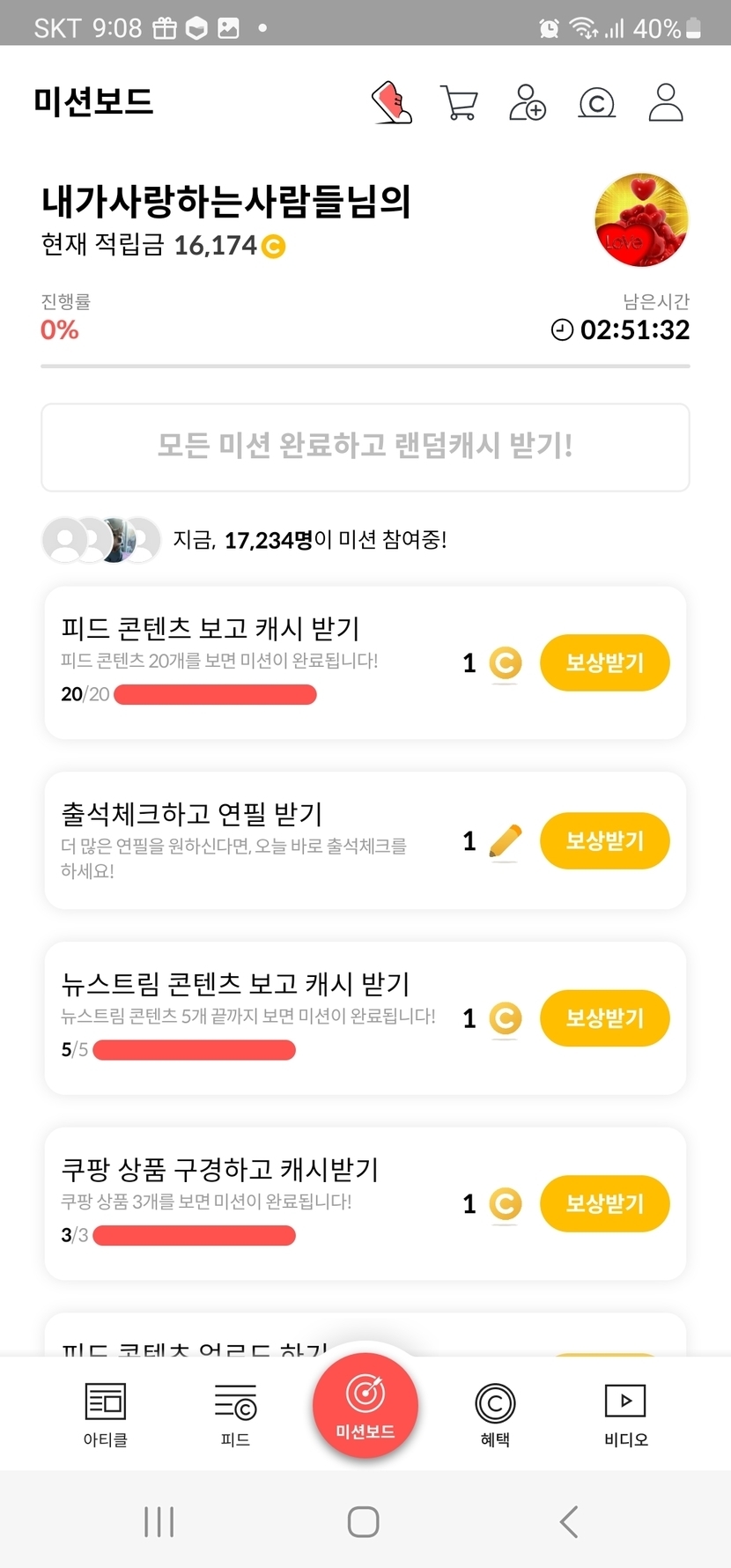
Task: Switch to the 피드 tab
Action: pyautogui.click(x=235, y=1414)
